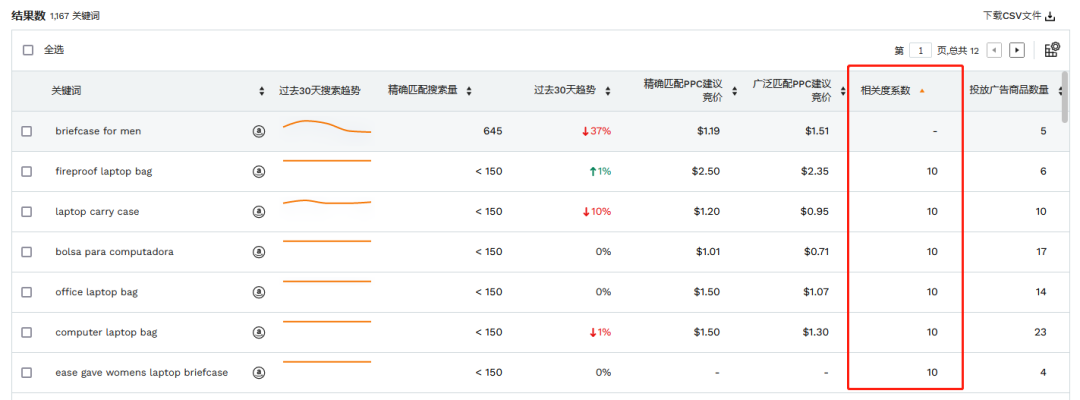Screen dimensions: 1080x400
Task: Click Amazon icon for office laptop bag
Action: [x=259, y=292]
